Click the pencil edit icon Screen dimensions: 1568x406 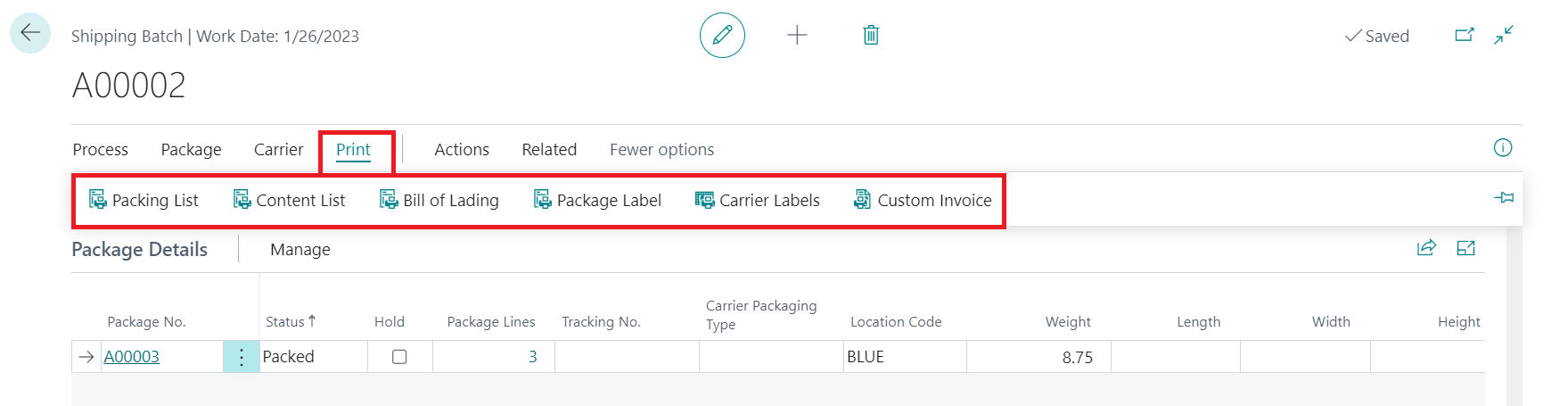click(x=722, y=36)
